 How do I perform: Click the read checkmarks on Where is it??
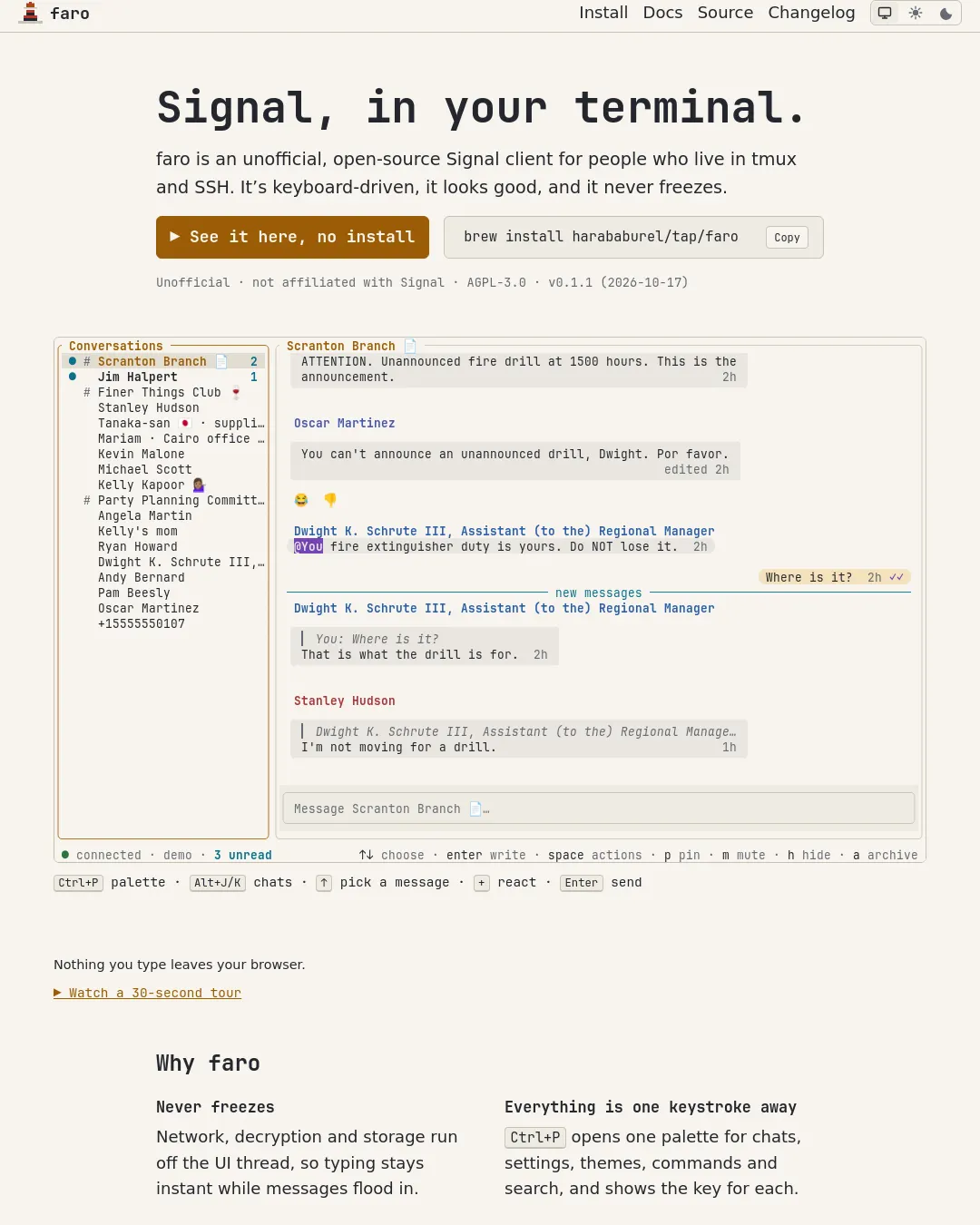click(x=897, y=577)
